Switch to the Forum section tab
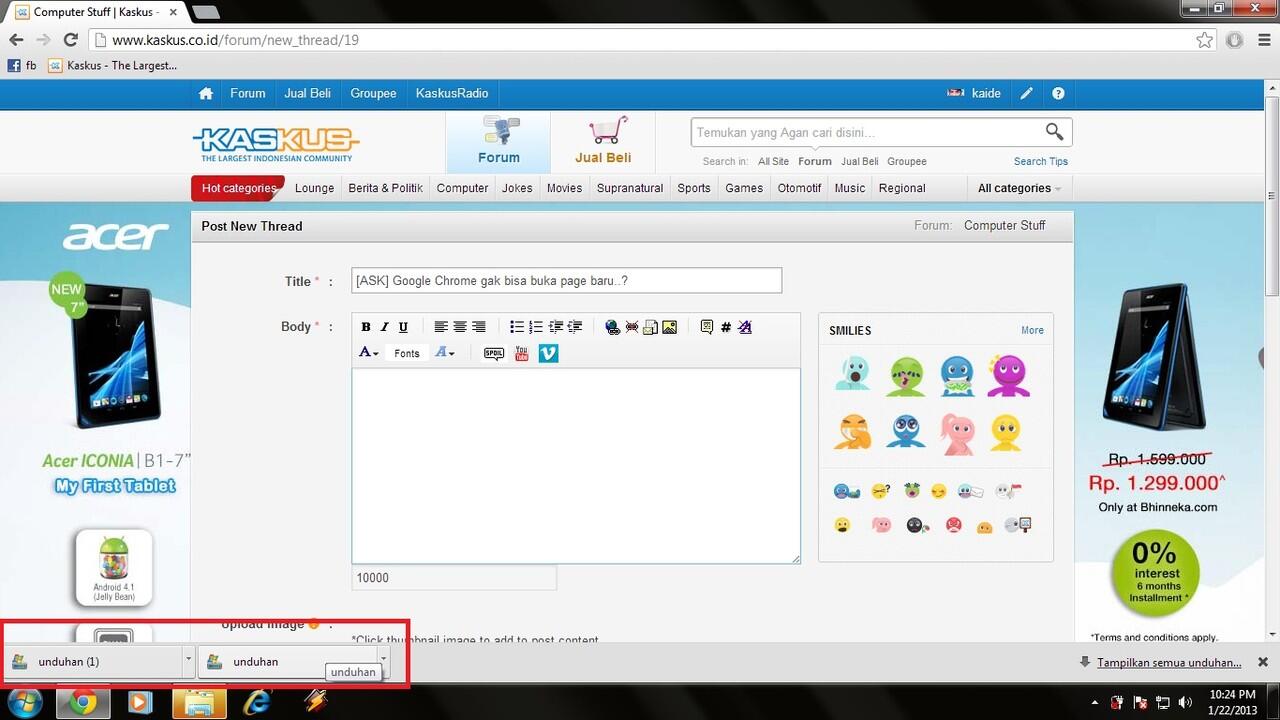Screen dimensions: 1280x720 pos(498,142)
